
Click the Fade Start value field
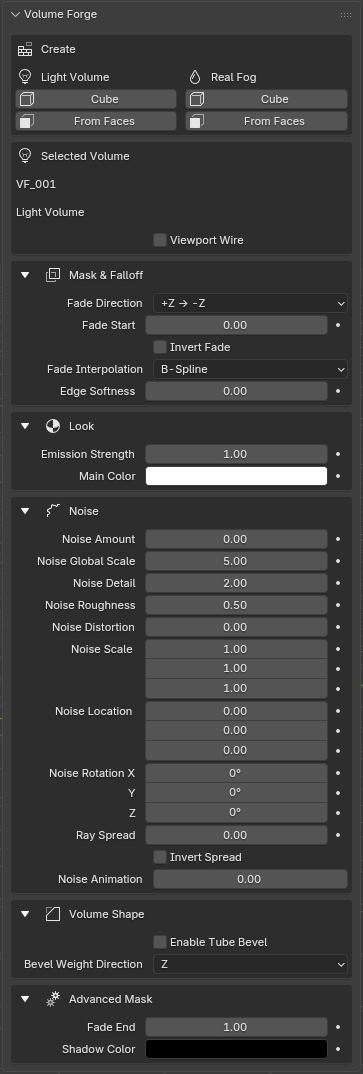click(x=236, y=325)
